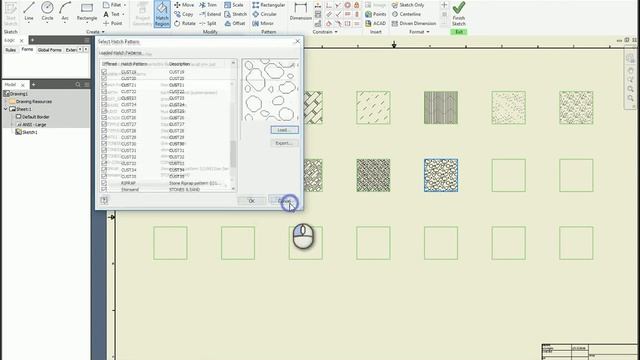Select the Rectangle sketch tool

pyautogui.click(x=87, y=11)
